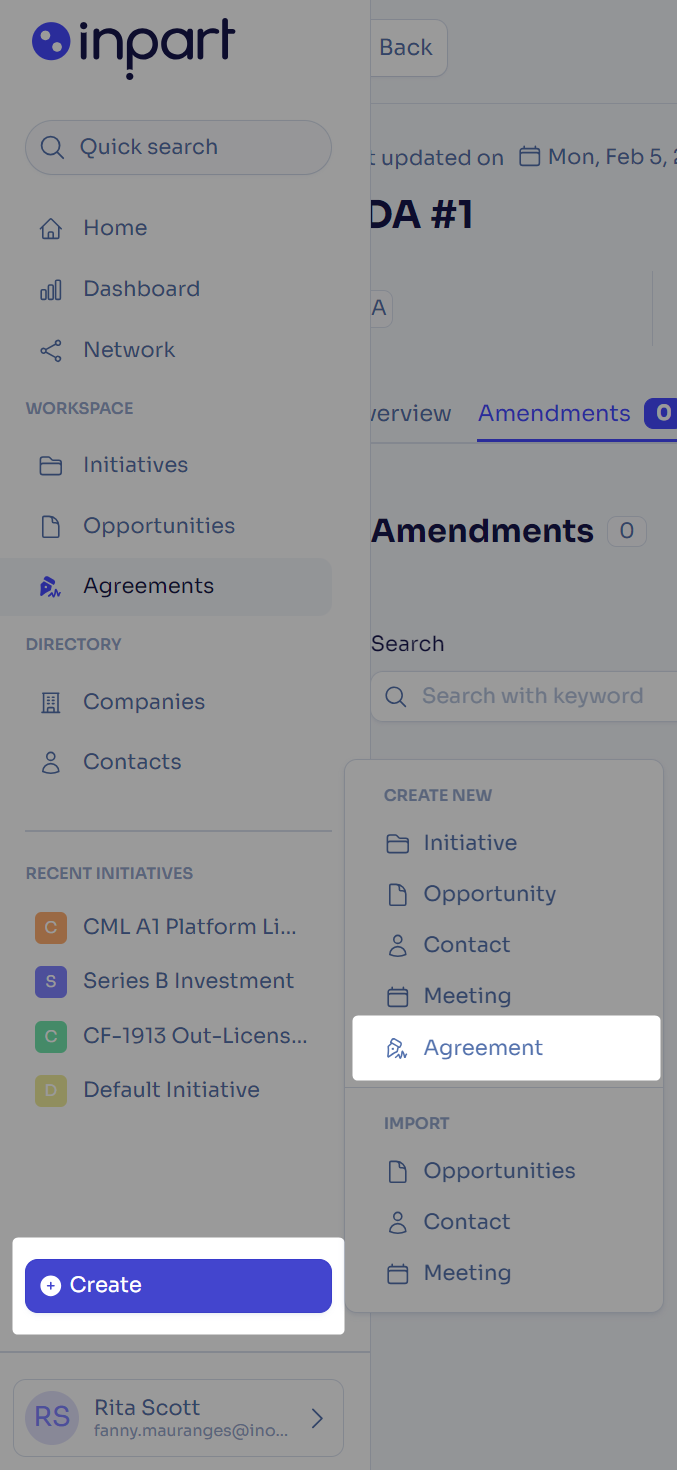Click the Companies building icon
Image resolution: width=677 pixels, height=1470 pixels.
(50, 703)
